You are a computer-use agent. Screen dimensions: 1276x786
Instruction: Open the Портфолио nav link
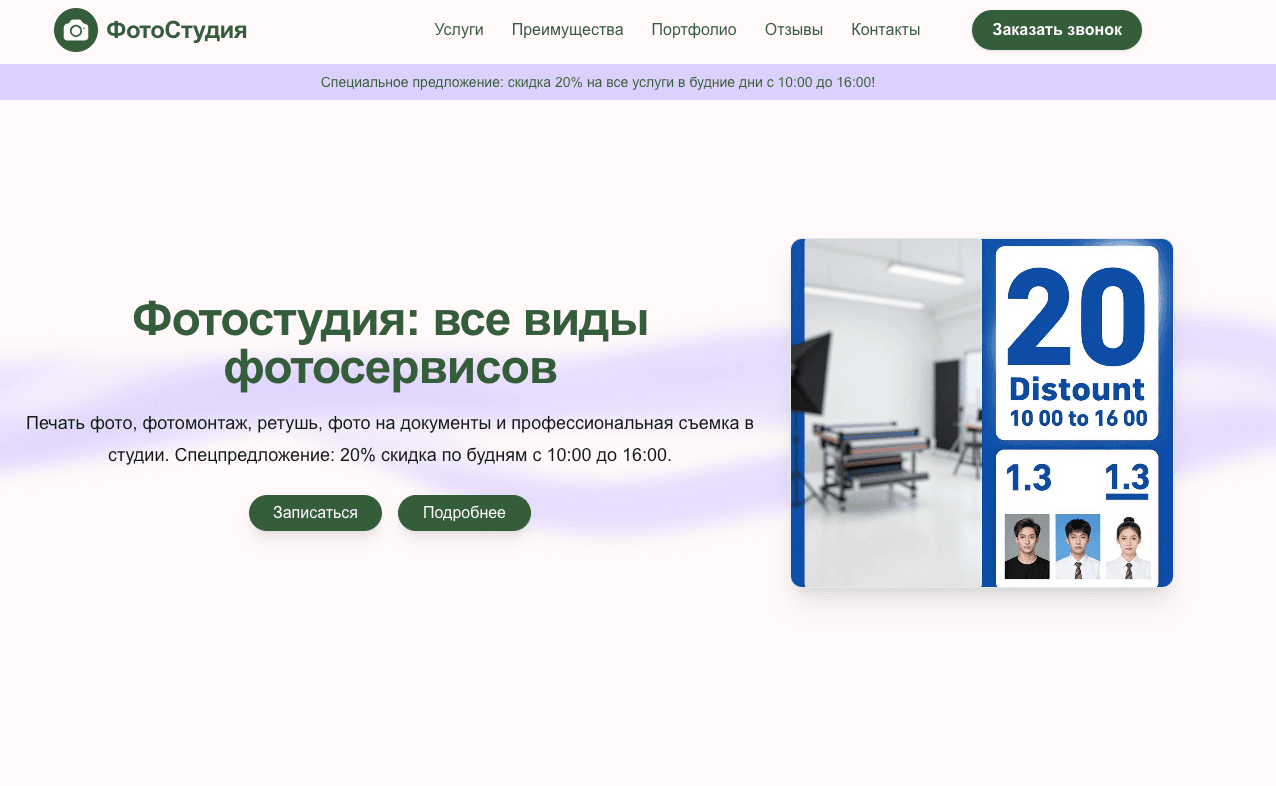click(x=694, y=30)
